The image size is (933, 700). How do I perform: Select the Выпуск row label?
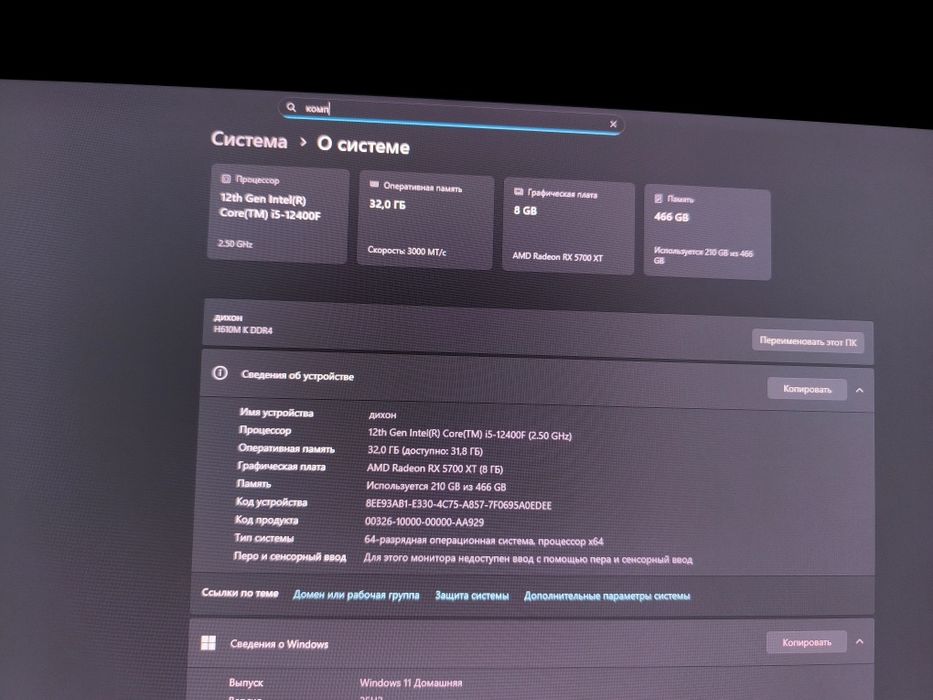tap(246, 683)
